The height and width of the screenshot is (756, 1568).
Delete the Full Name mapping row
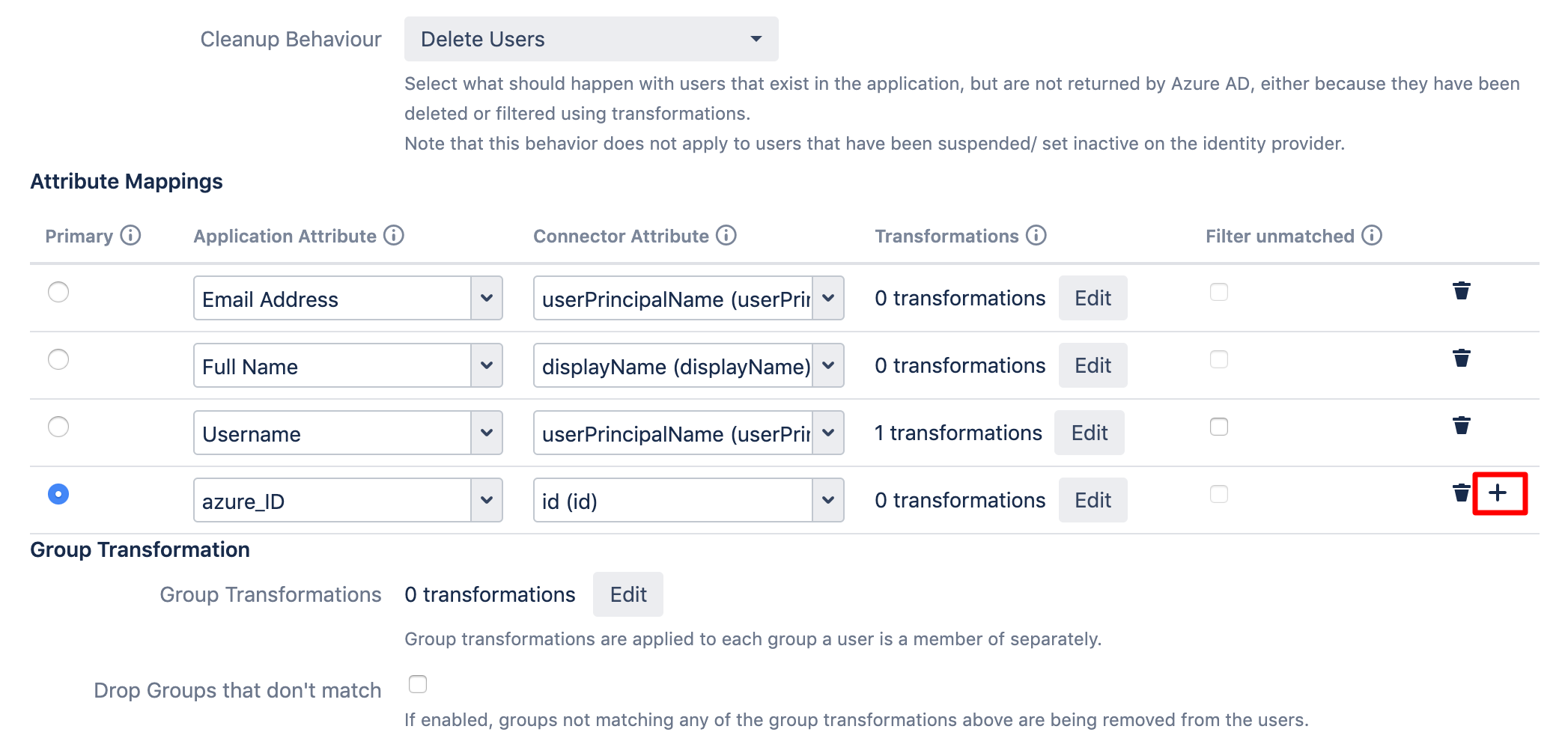click(1461, 359)
